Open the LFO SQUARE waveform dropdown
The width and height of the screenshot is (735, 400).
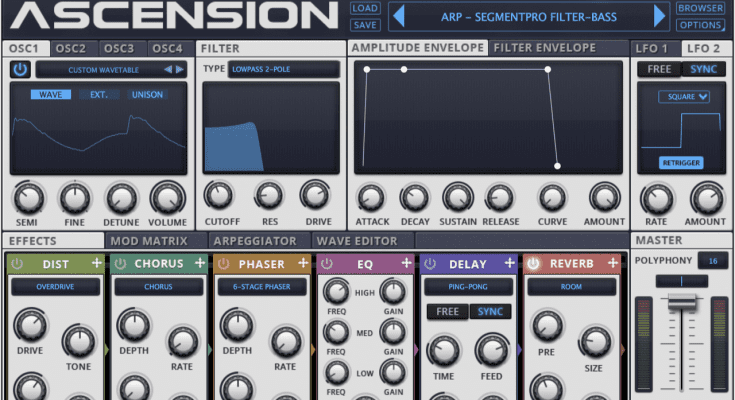684,97
